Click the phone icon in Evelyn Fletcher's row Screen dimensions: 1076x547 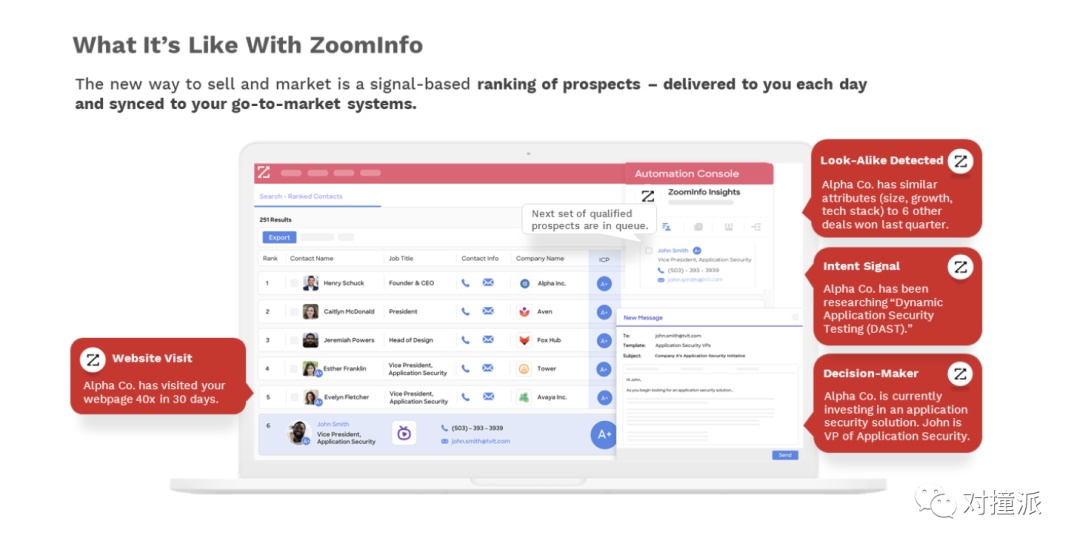465,397
